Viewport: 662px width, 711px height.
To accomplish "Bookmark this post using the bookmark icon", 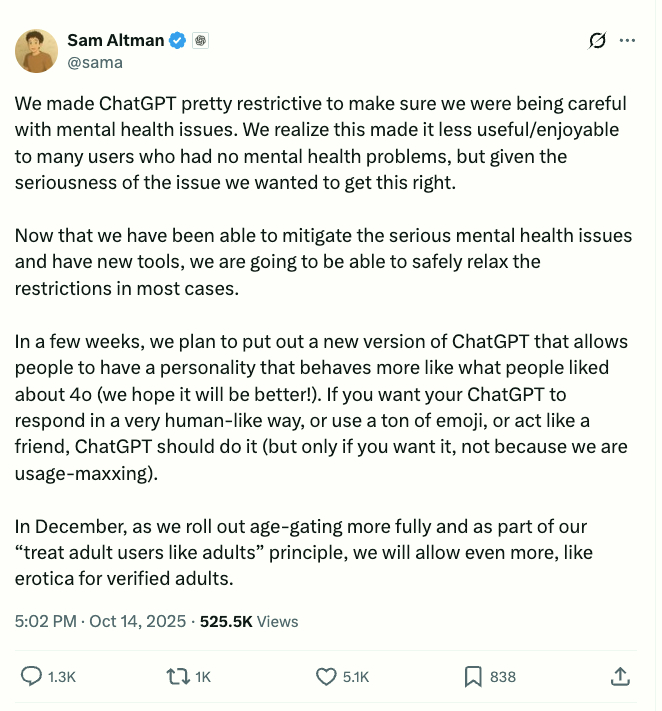I will click(473, 677).
